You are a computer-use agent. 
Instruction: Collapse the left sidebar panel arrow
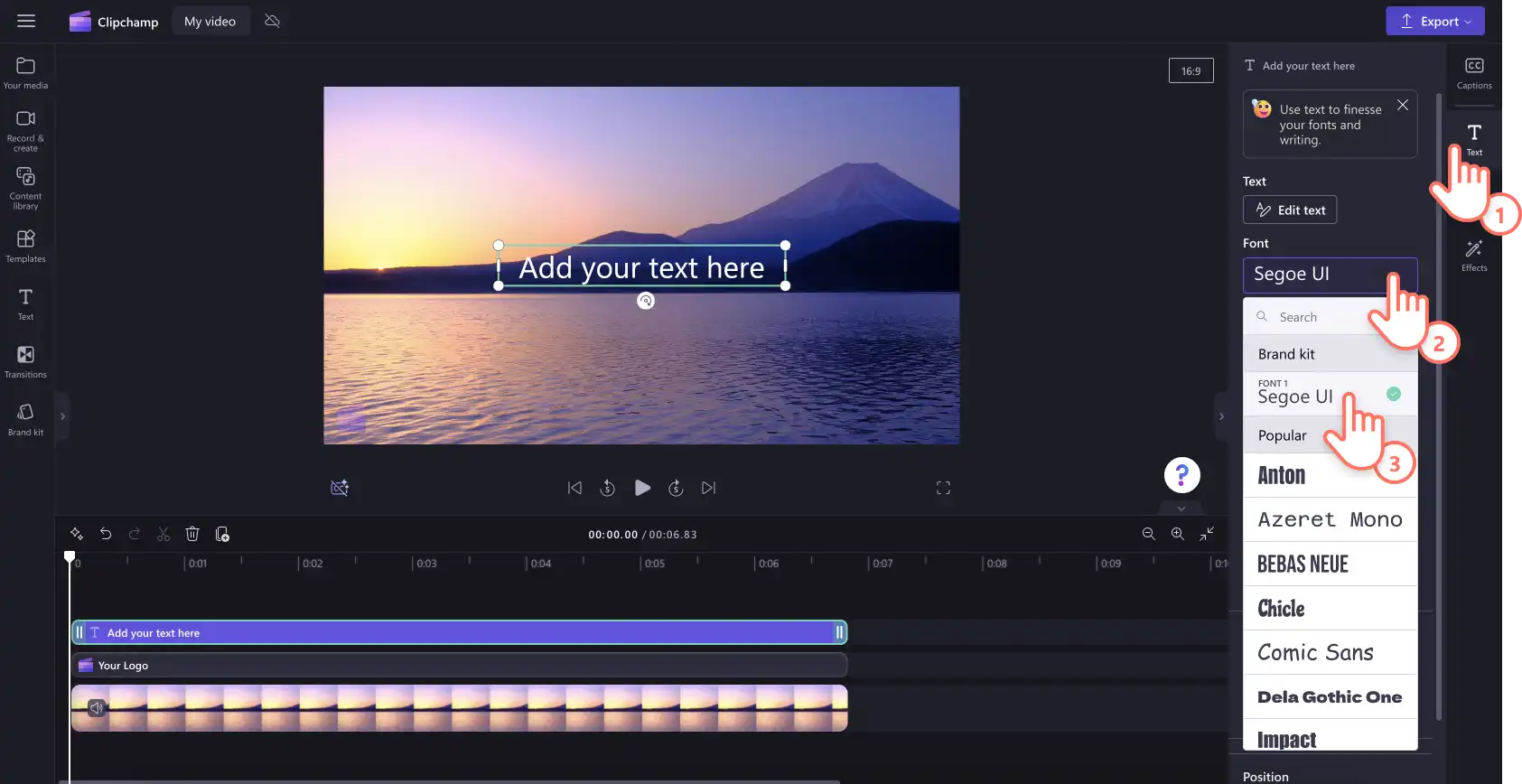pyautogui.click(x=62, y=416)
